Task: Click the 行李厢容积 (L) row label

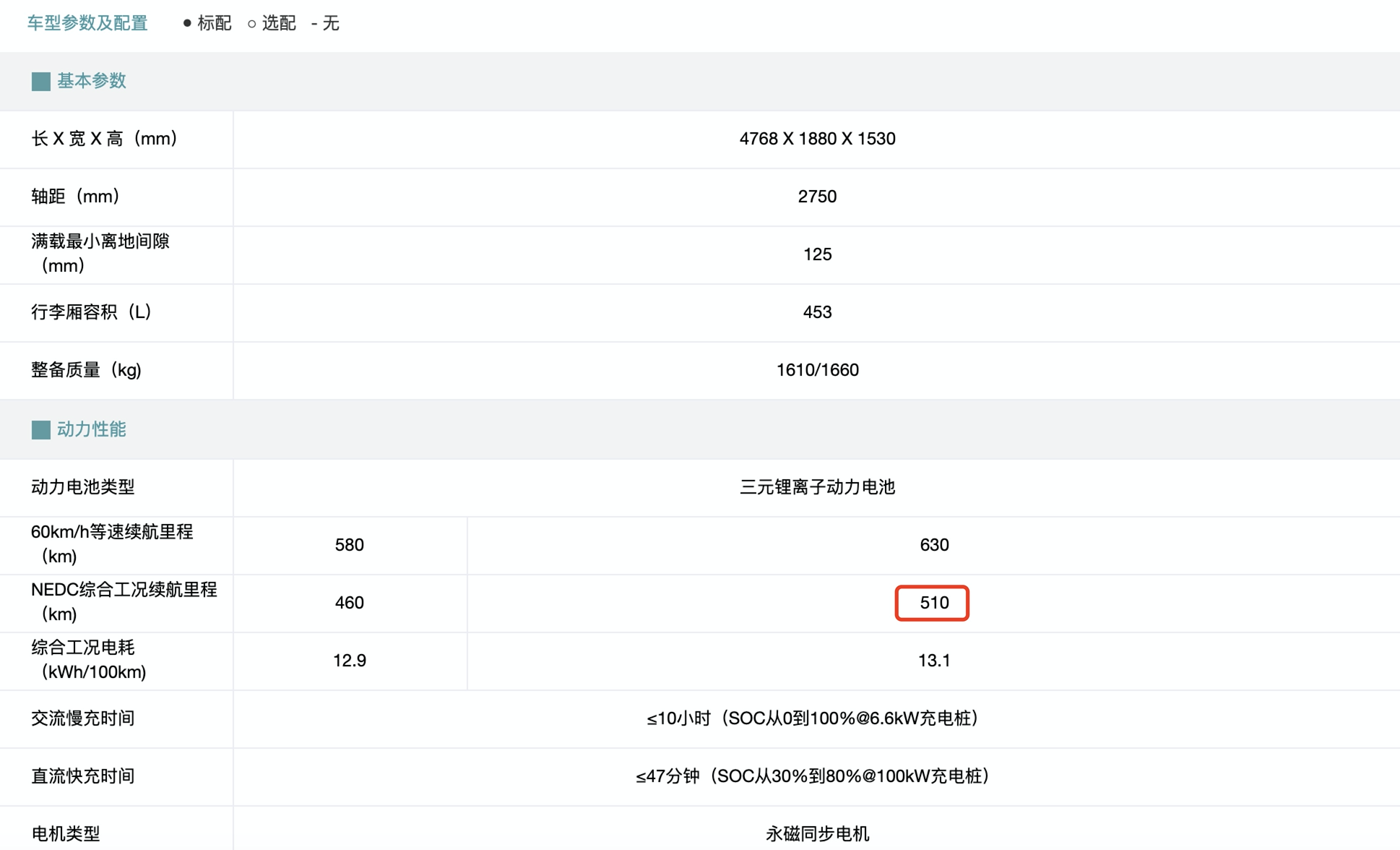Action: tap(92, 312)
